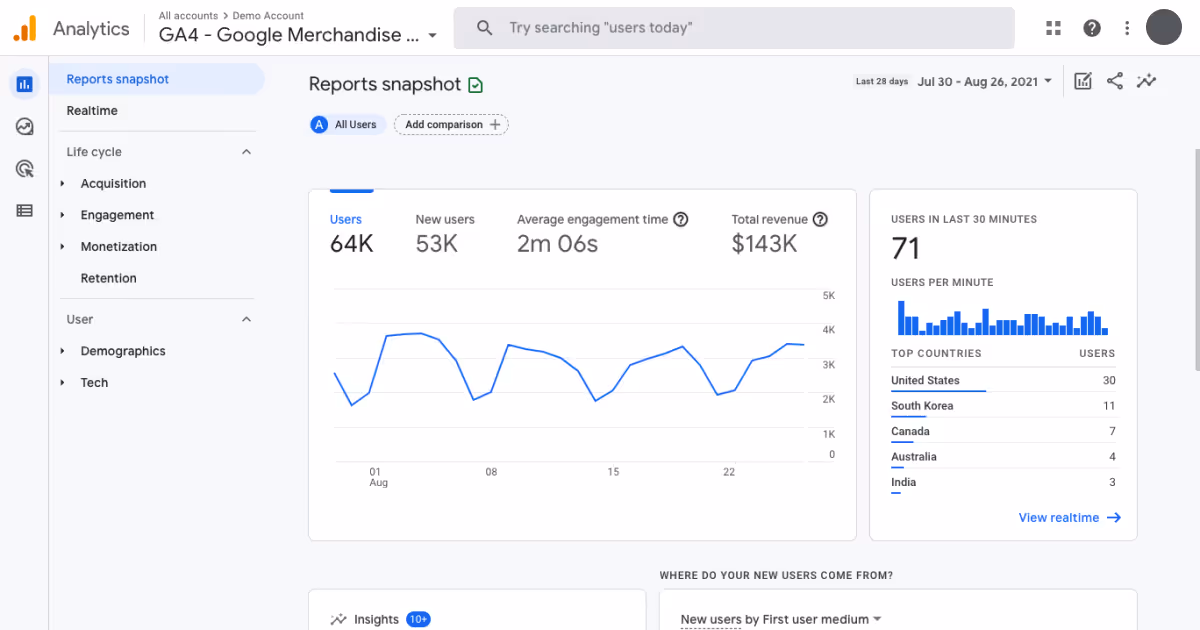The width and height of the screenshot is (1200, 630).
Task: Click the South Korea country row
Action: click(x=1003, y=406)
